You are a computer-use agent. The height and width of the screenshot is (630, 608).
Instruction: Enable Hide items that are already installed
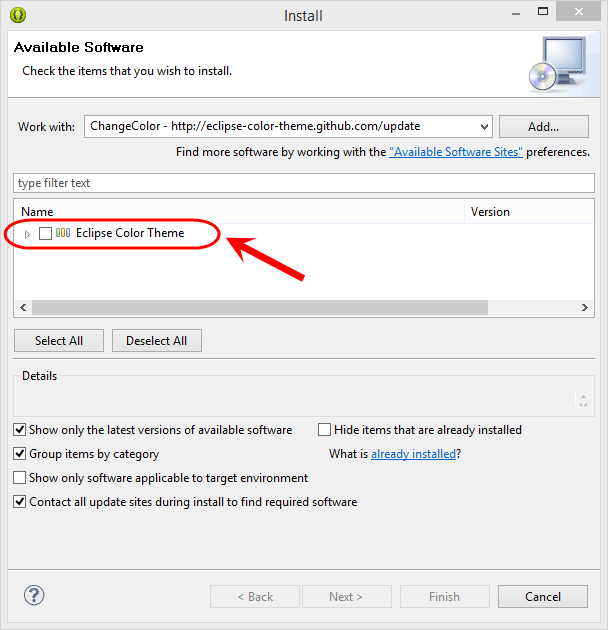click(x=324, y=430)
